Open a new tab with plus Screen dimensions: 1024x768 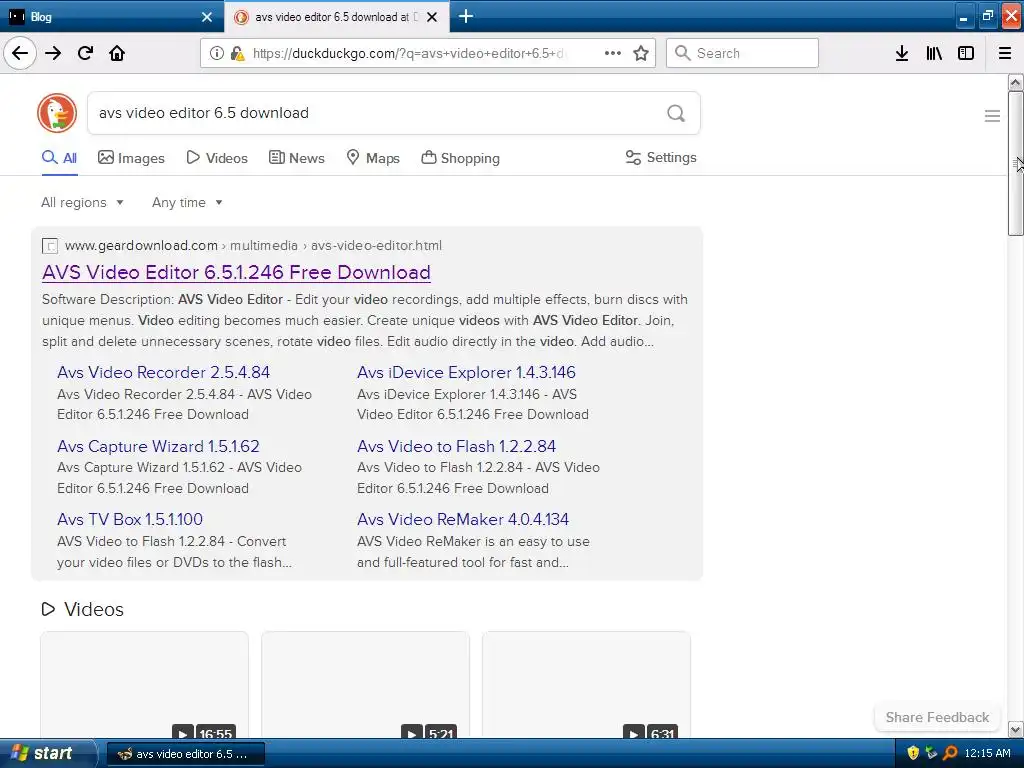466,16
